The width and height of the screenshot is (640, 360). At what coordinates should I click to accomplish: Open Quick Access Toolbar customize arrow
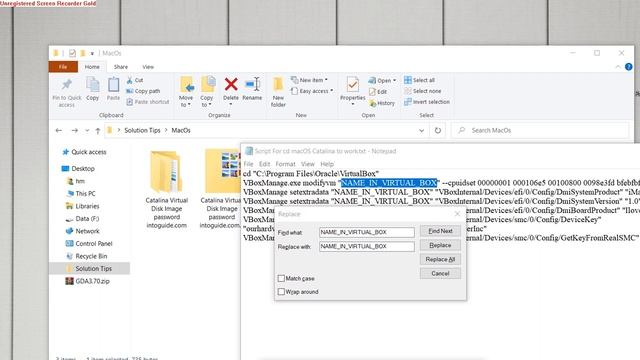(92, 53)
